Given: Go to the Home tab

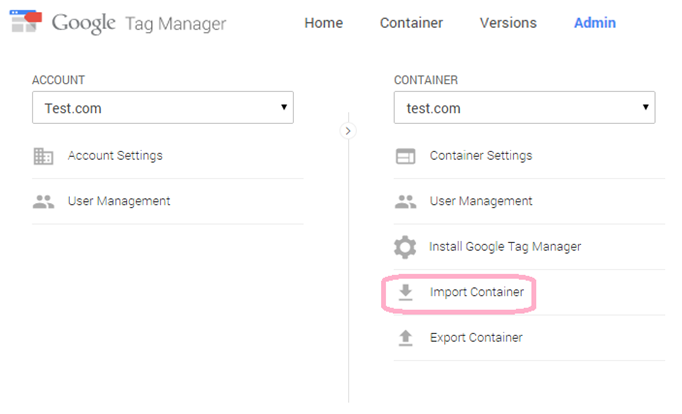Looking at the screenshot, I should [x=324, y=23].
